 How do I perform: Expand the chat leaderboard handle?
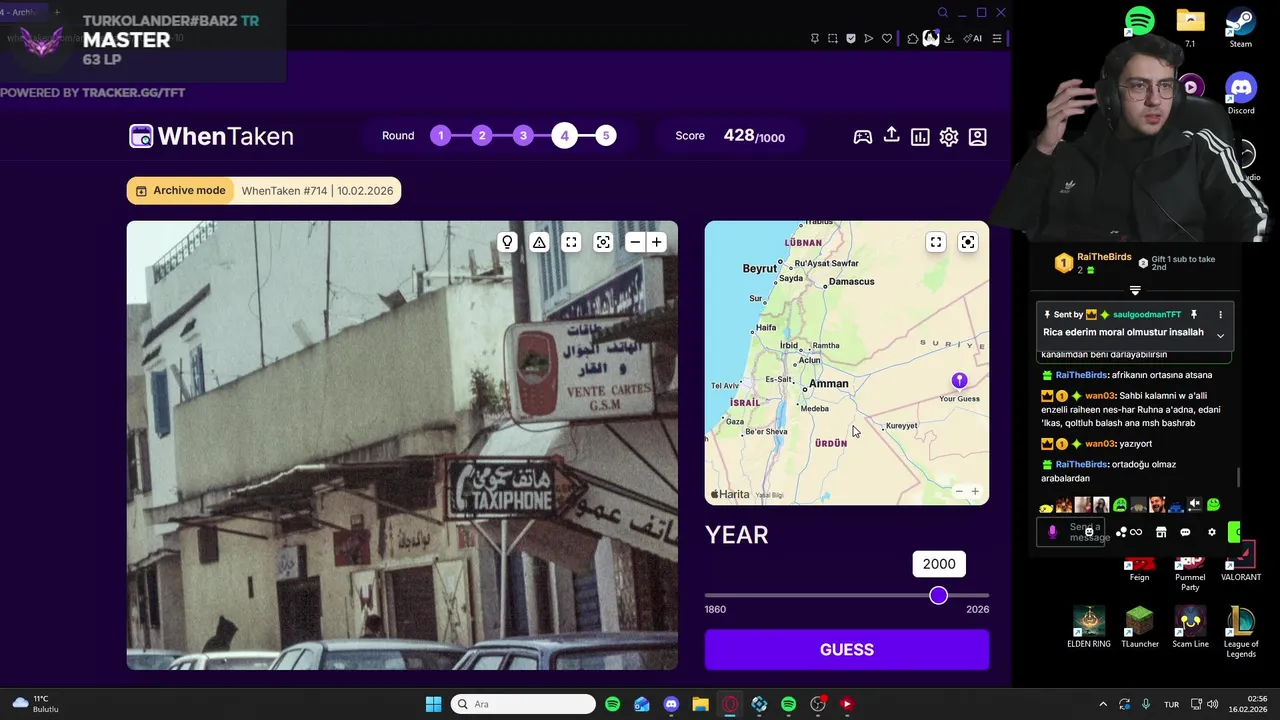[x=1135, y=291]
